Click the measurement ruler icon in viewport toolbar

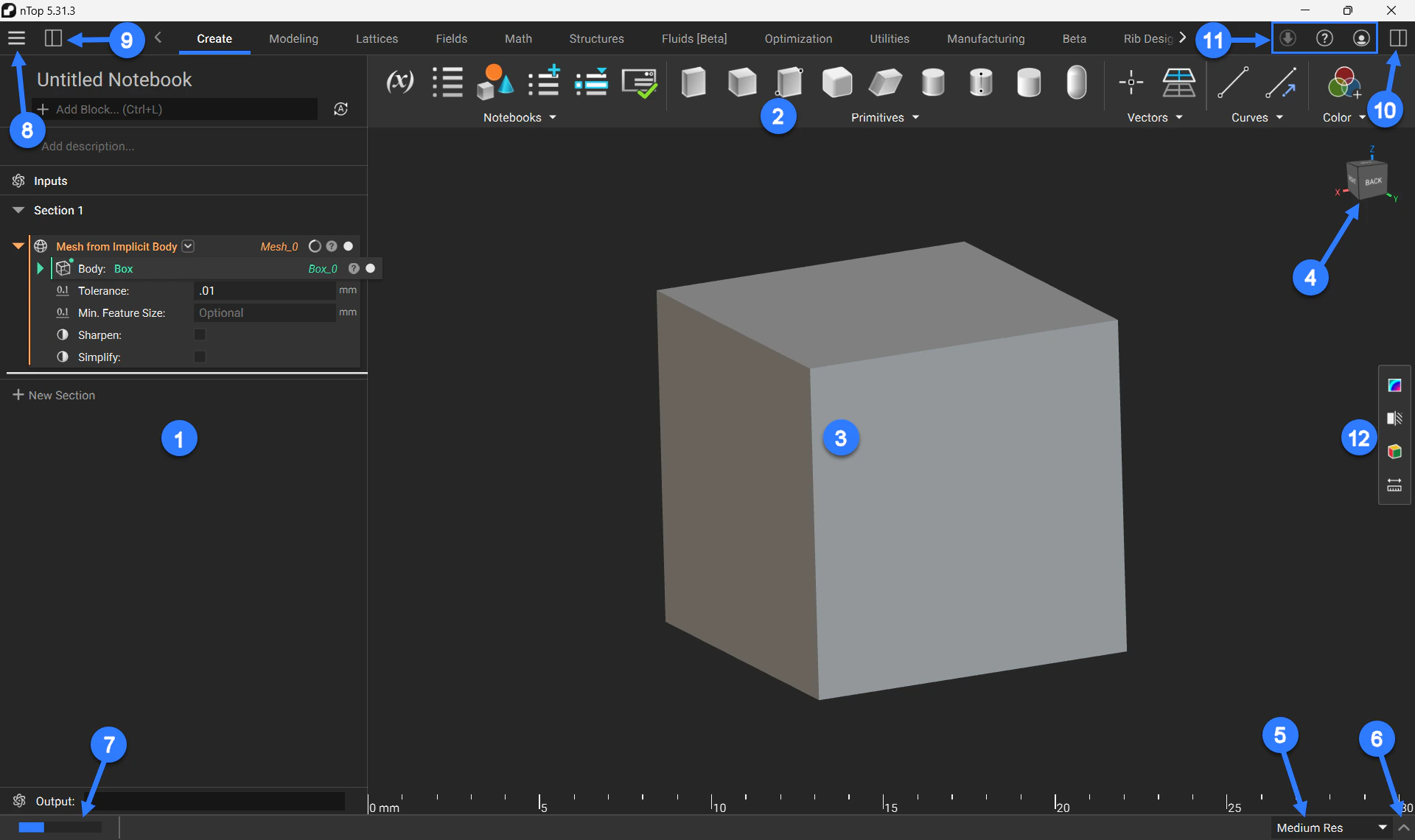[1394, 485]
